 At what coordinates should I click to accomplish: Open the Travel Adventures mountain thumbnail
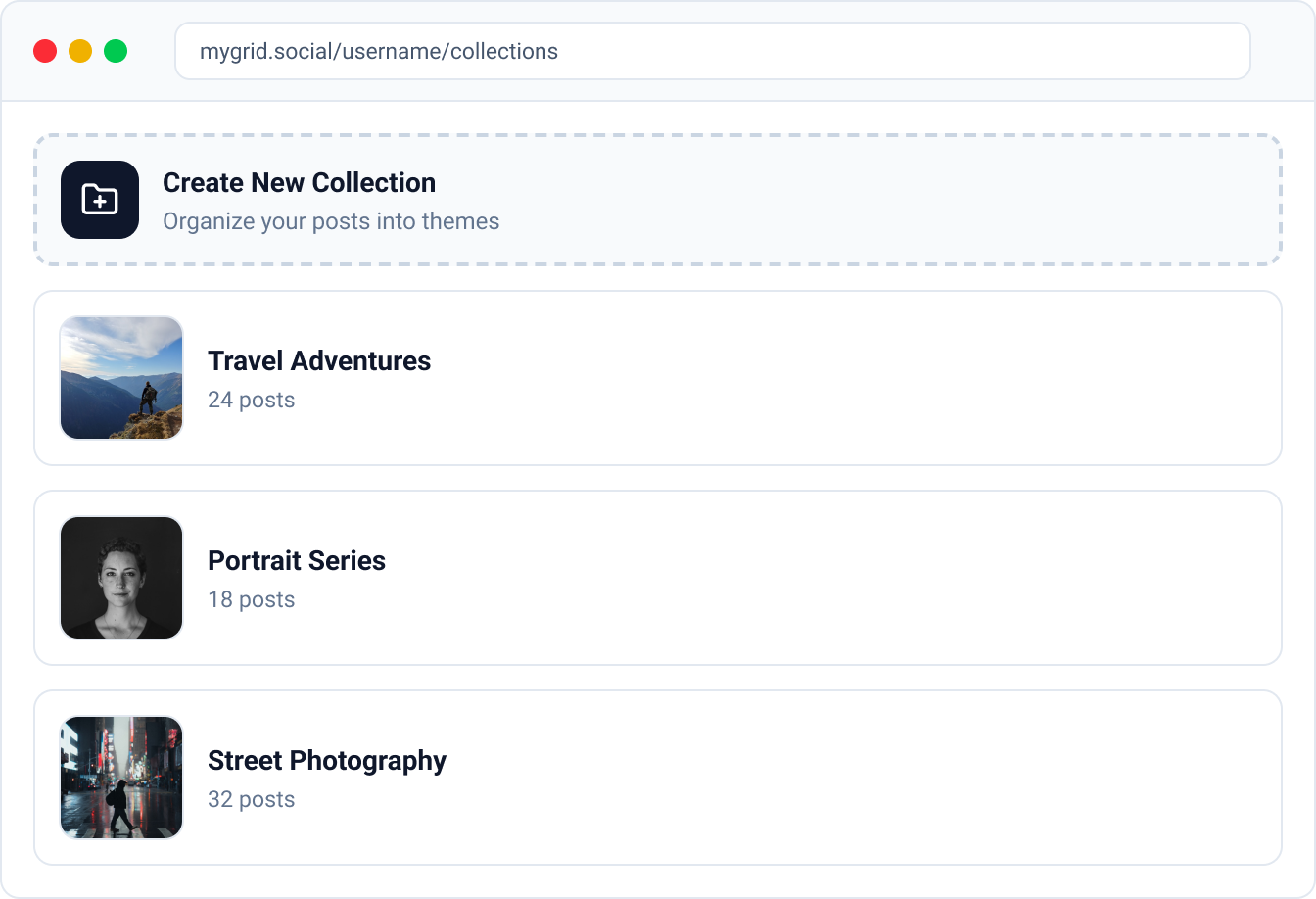[121, 378]
